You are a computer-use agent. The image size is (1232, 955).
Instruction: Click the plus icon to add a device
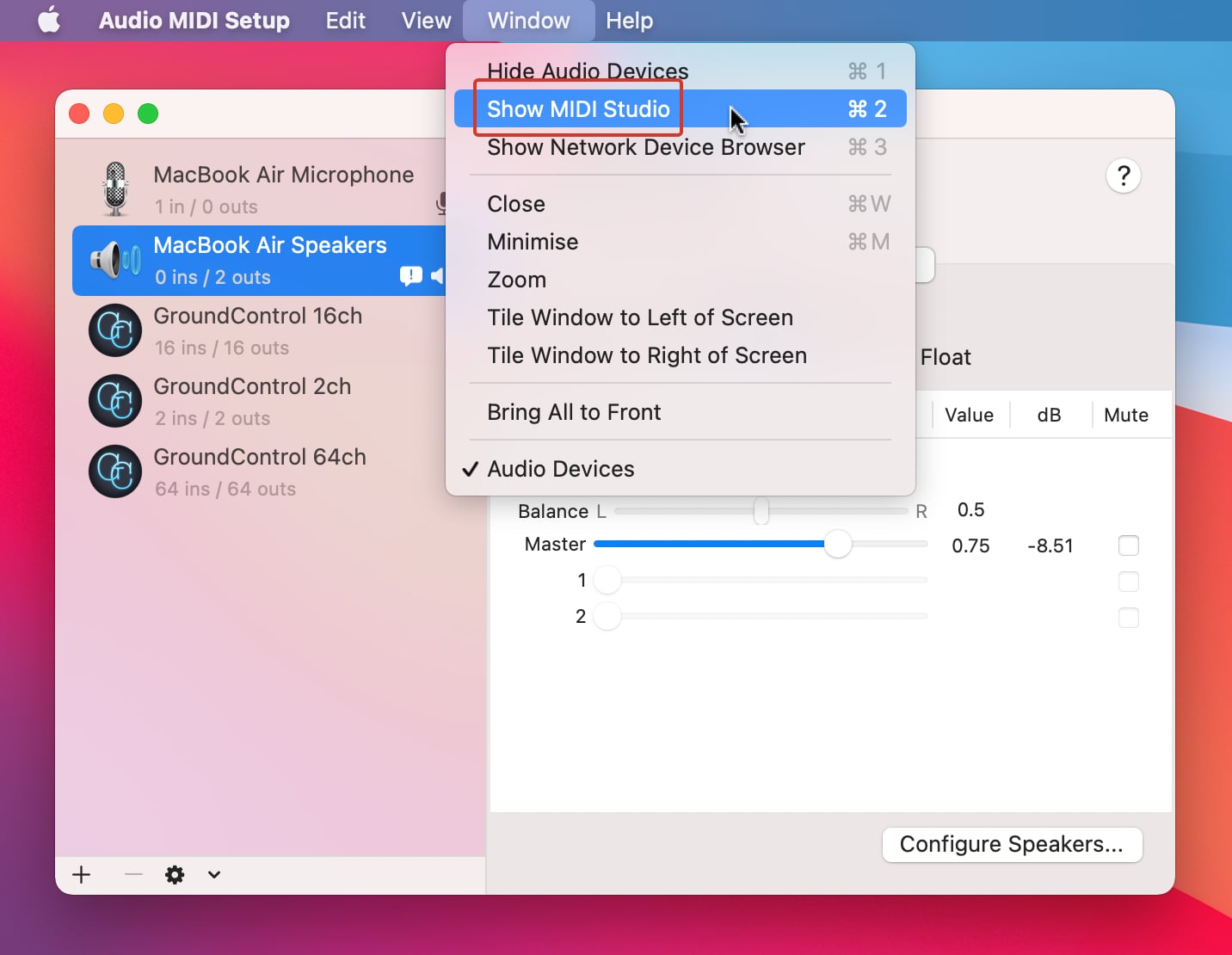[82, 875]
